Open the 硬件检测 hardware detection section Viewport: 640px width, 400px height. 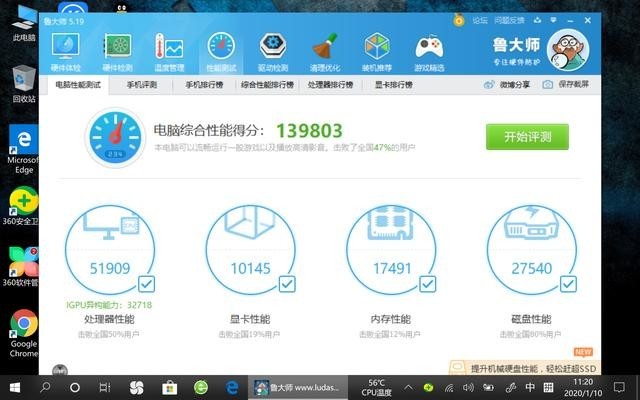[x=117, y=52]
